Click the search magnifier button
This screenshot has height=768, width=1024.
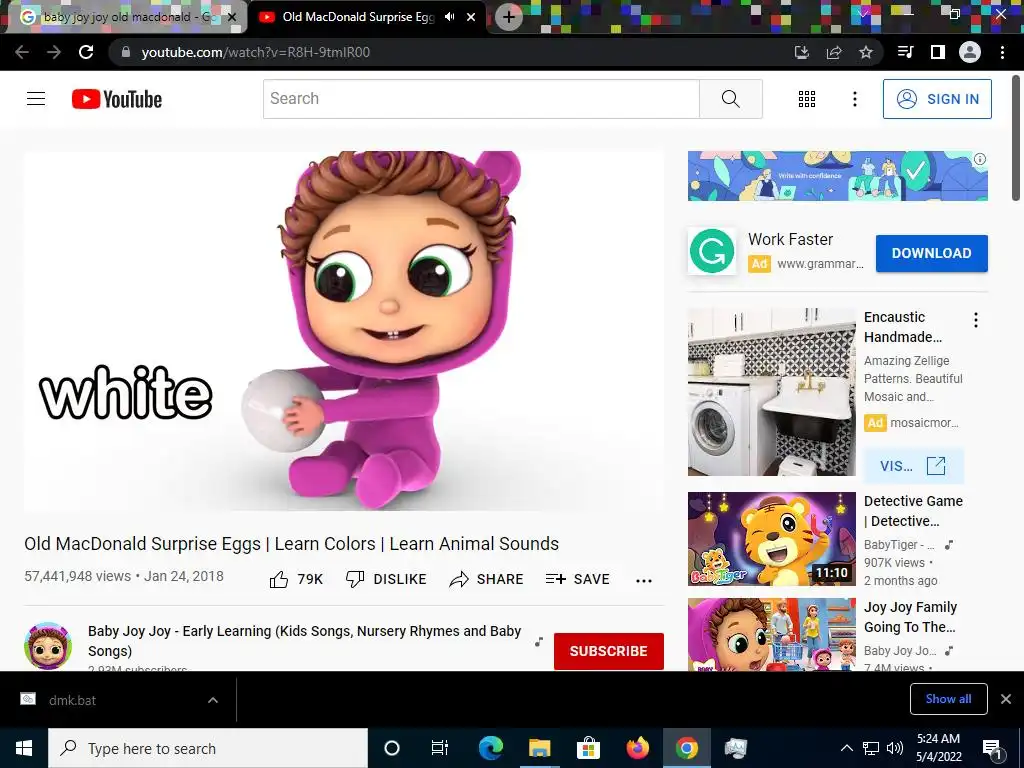click(x=731, y=99)
